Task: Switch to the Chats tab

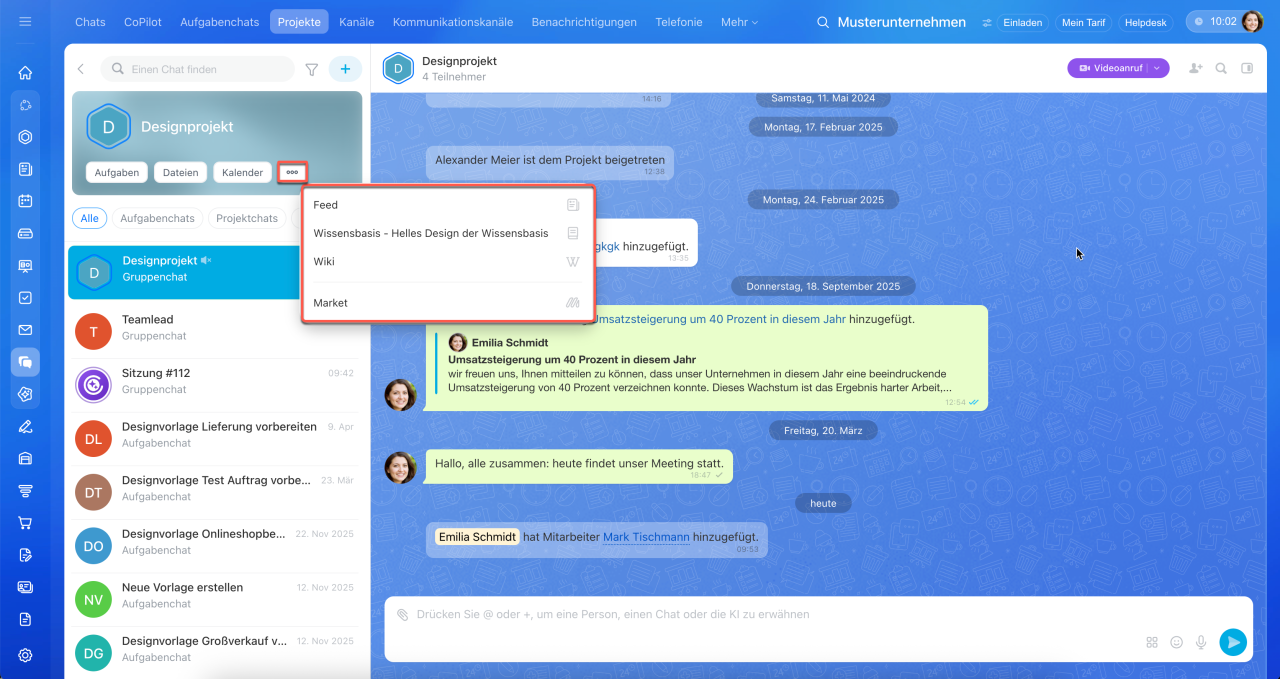Action: (x=90, y=22)
